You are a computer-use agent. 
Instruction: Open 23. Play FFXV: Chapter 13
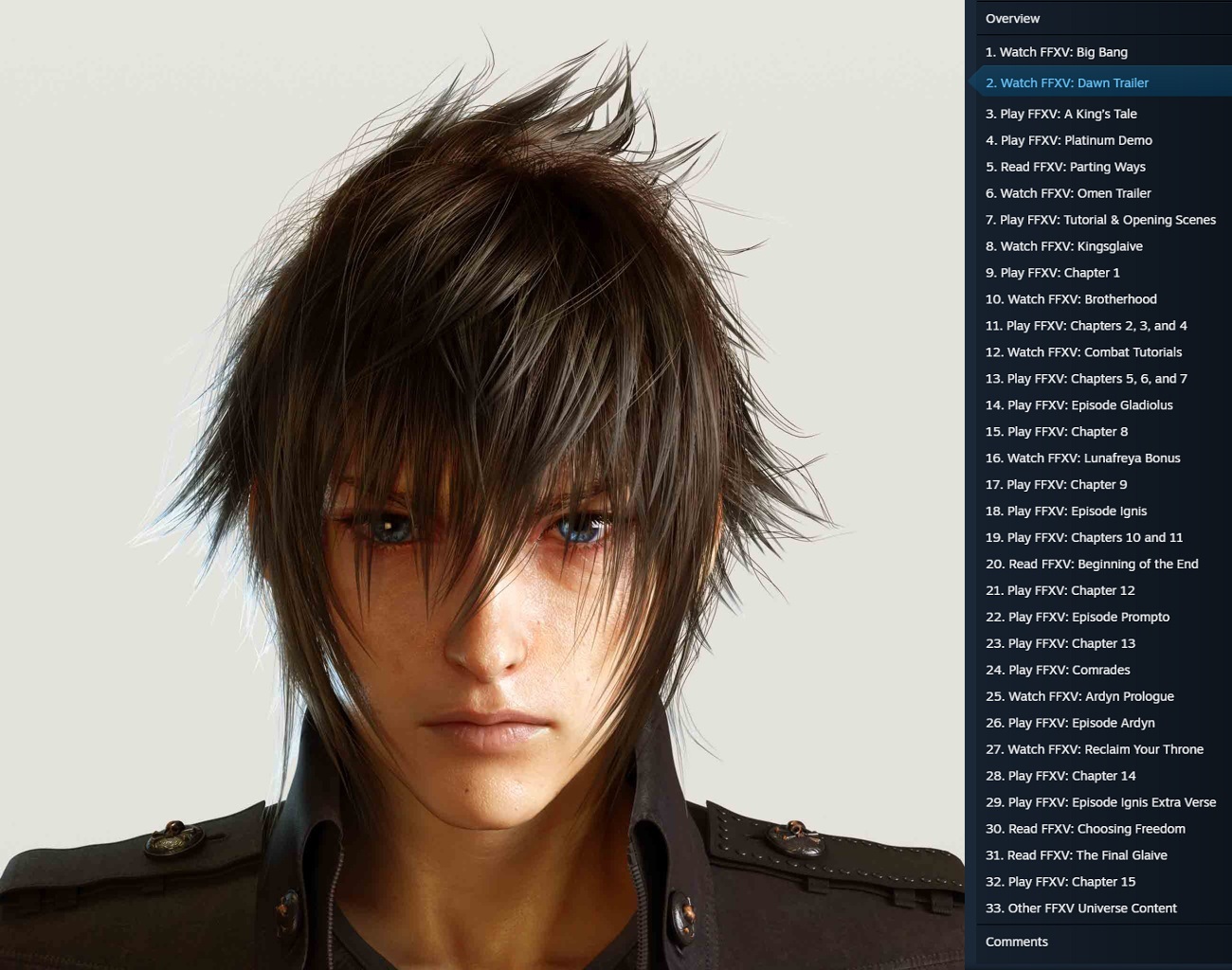[1060, 644]
